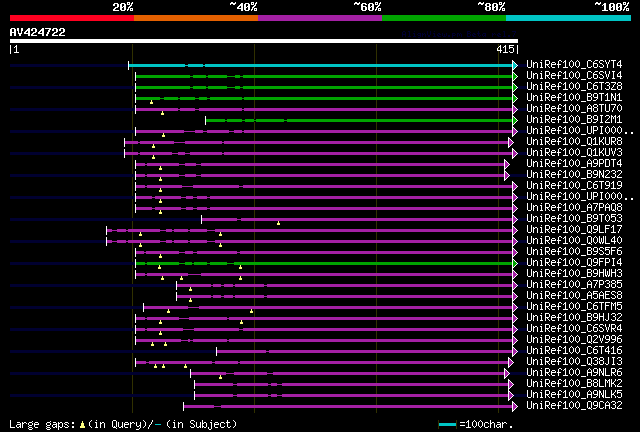The image size is (640, 432).
Task: Select the UniRef100_C6TFM5 label
Action: 574,307
